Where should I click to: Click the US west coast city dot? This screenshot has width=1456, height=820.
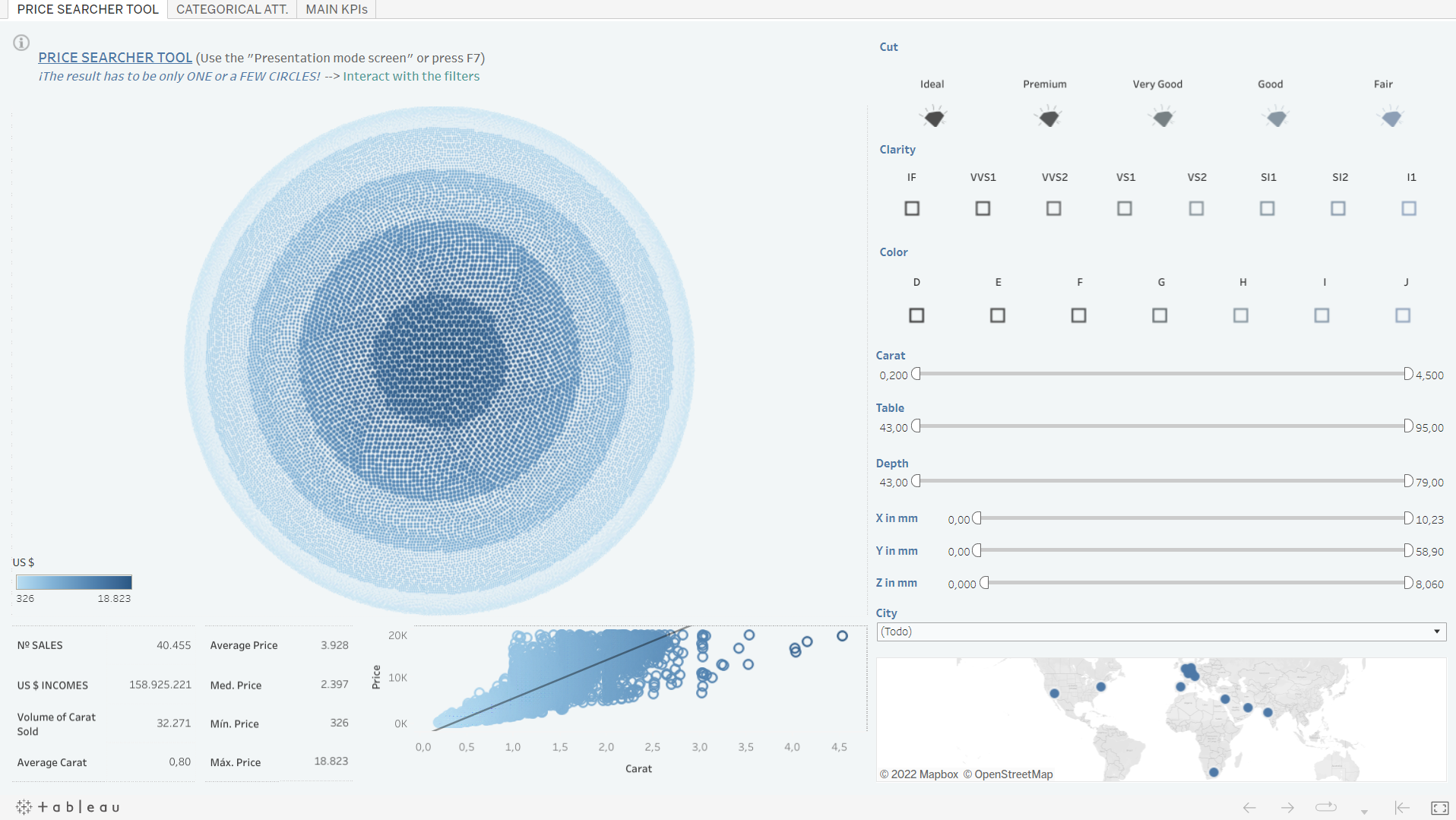point(1054,693)
